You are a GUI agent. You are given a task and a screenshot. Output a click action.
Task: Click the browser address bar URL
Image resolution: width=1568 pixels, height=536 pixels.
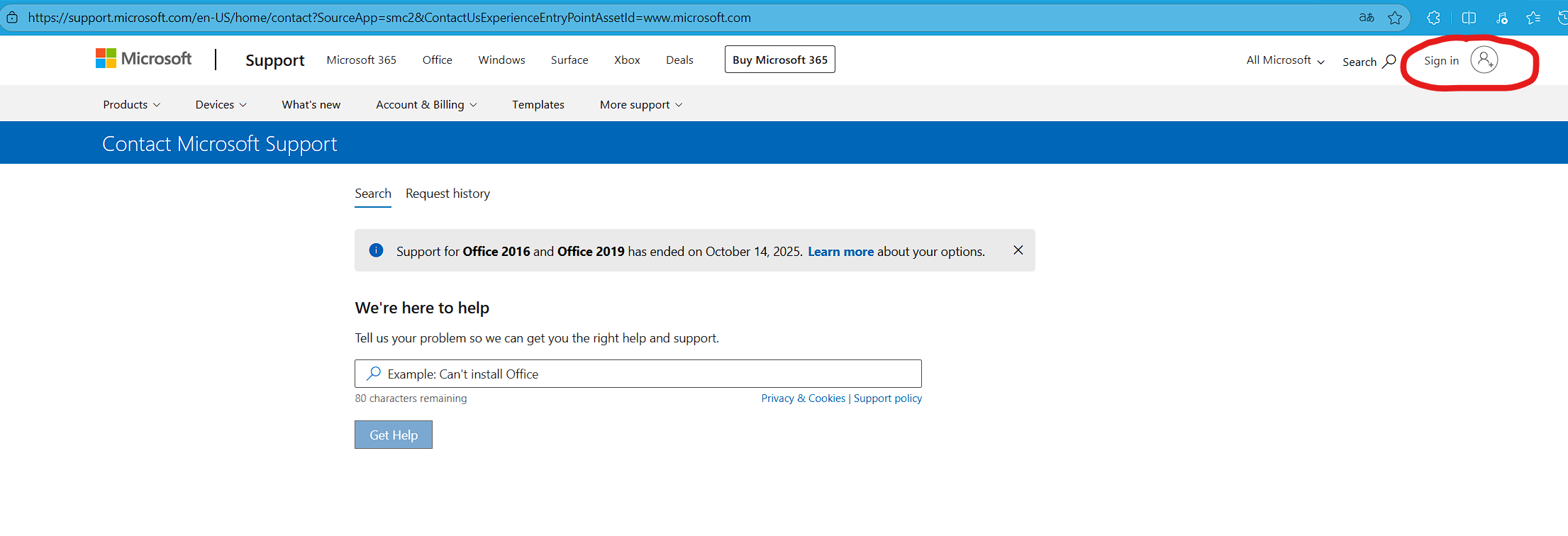pyautogui.click(x=389, y=18)
